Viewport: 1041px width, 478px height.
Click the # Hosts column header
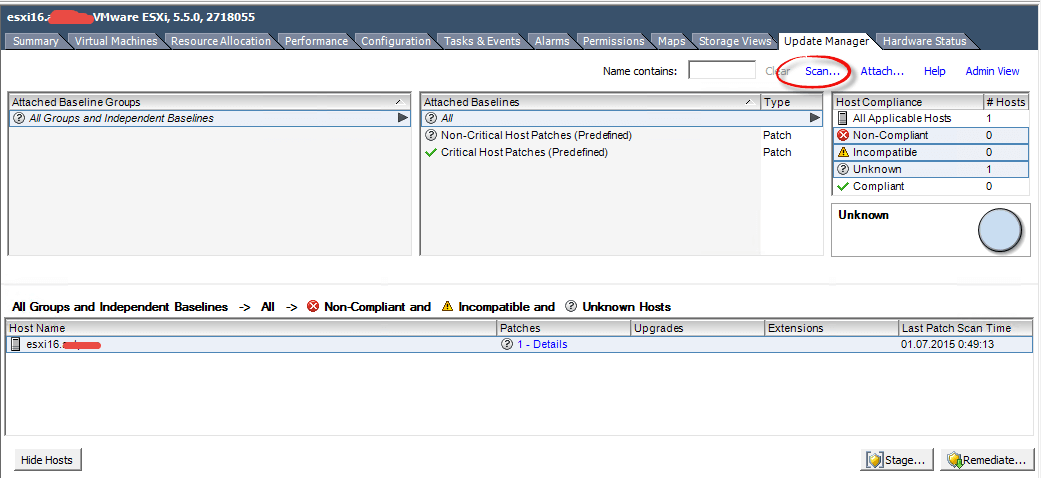[x=1007, y=102]
